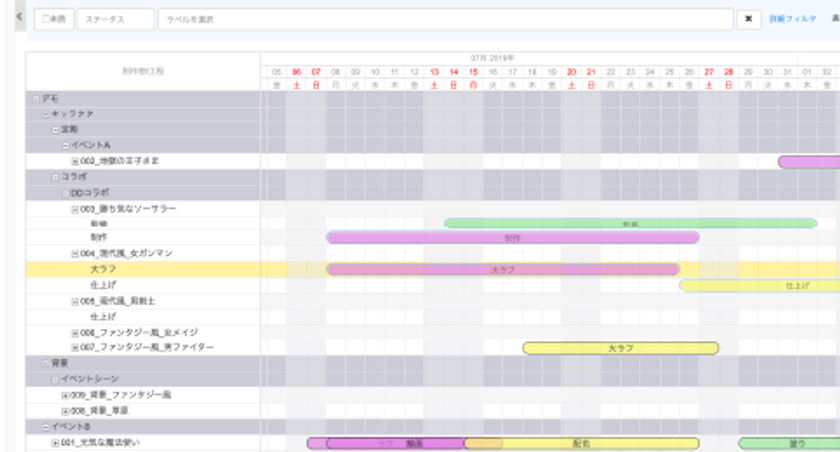Collapse the デモ tree node
Viewport: 840px width, 452px height.
[x=36, y=99]
